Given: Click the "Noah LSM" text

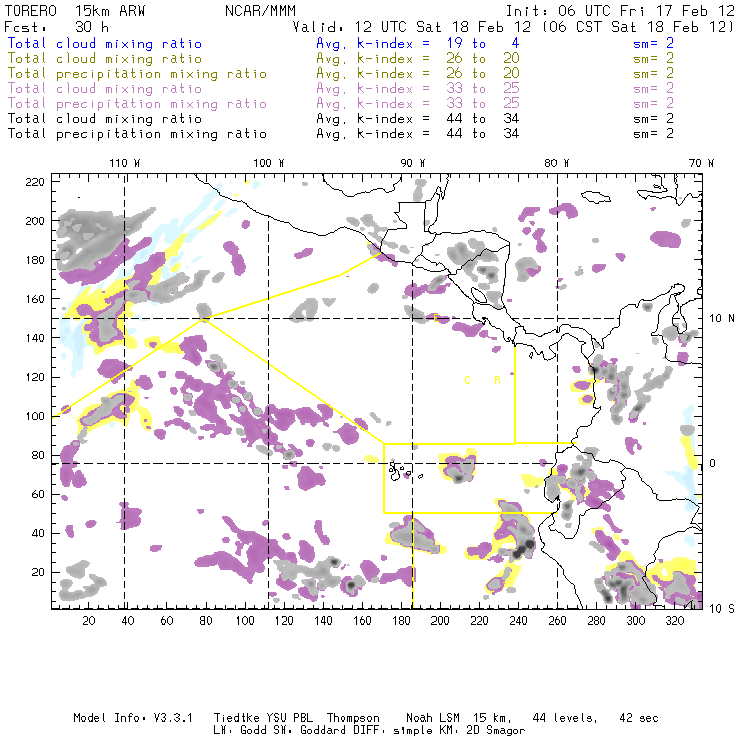Looking at the screenshot, I should [432, 718].
